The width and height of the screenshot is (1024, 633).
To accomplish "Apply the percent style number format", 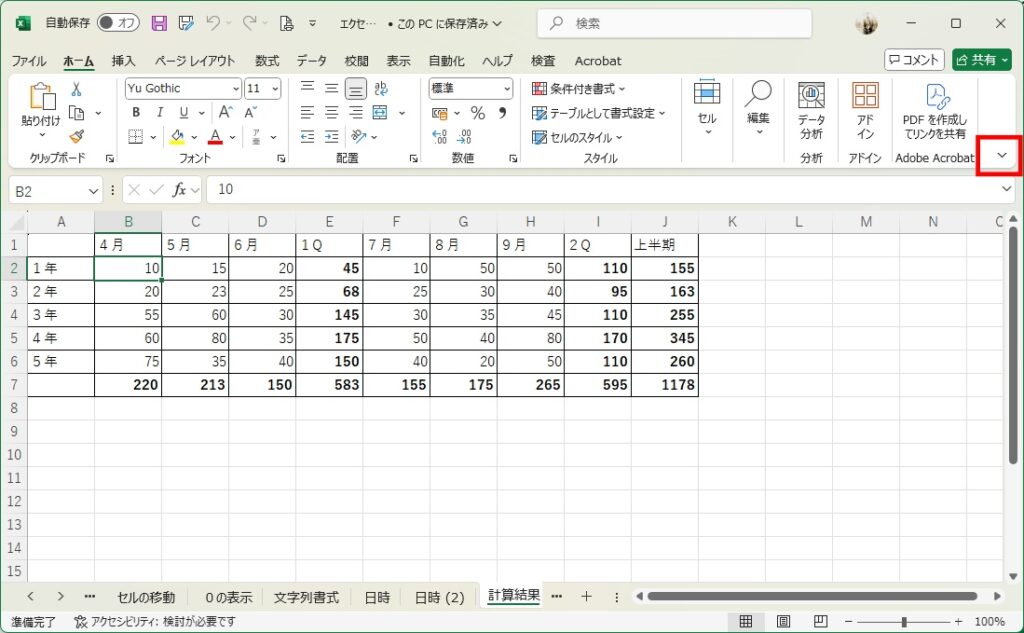I will (477, 113).
